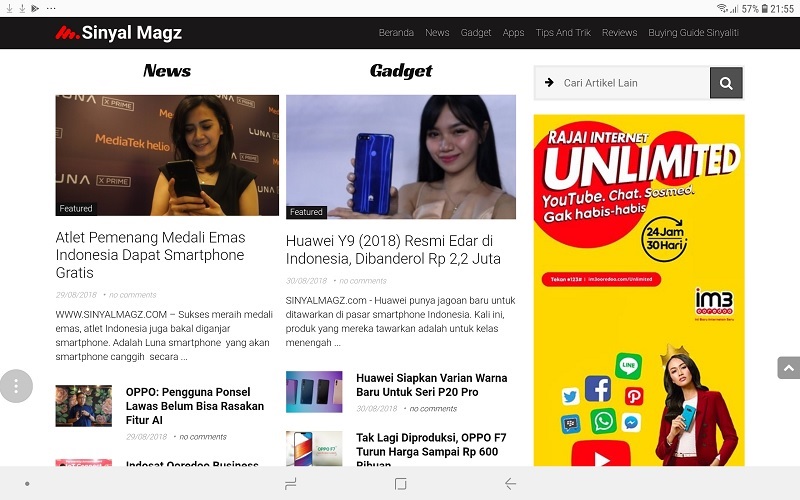Tap the Android back arrow
This screenshot has height=500, width=800.
click(510, 484)
